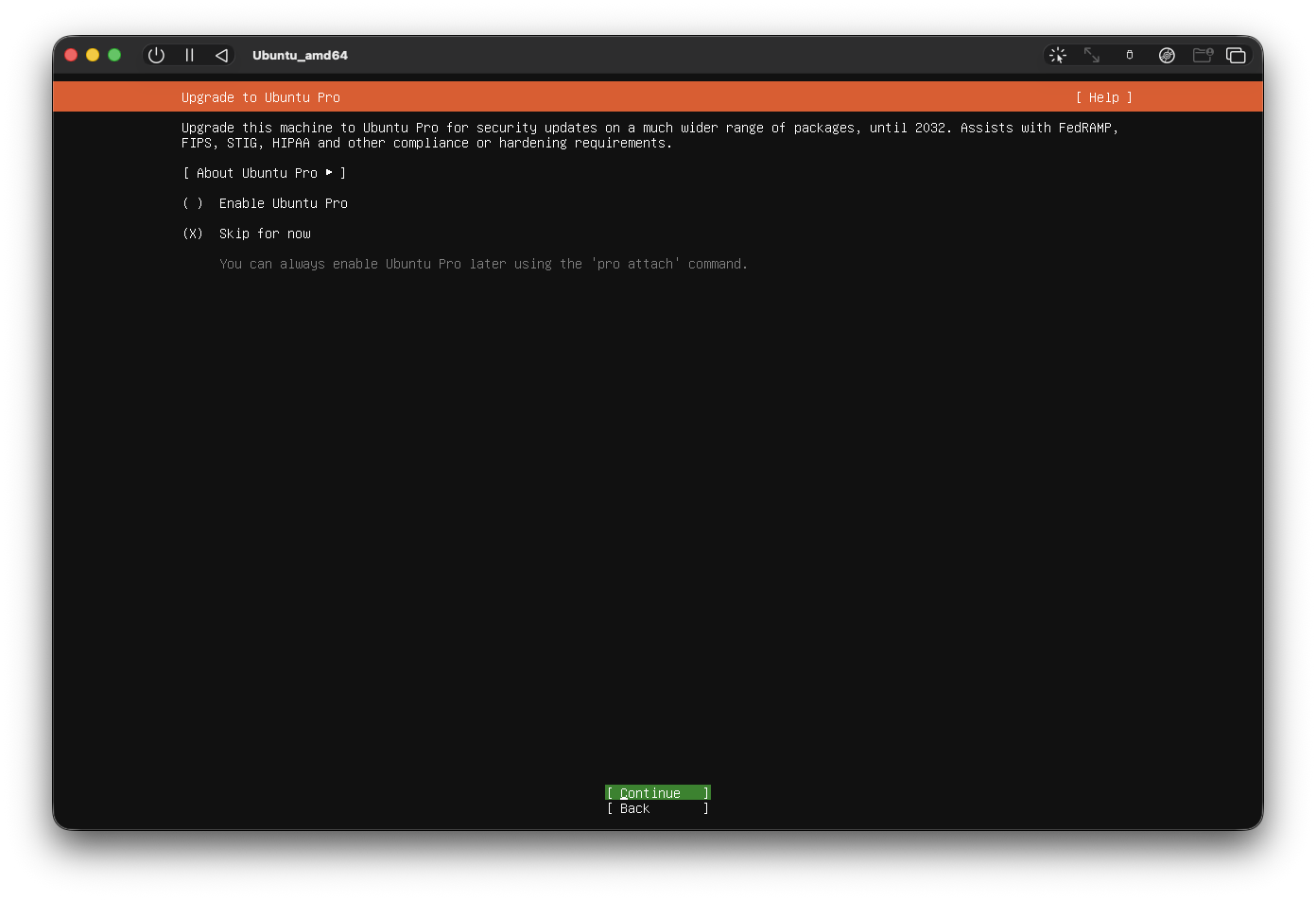The width and height of the screenshot is (1316, 900).
Task: Open the USB devices icon
Action: (x=1129, y=55)
